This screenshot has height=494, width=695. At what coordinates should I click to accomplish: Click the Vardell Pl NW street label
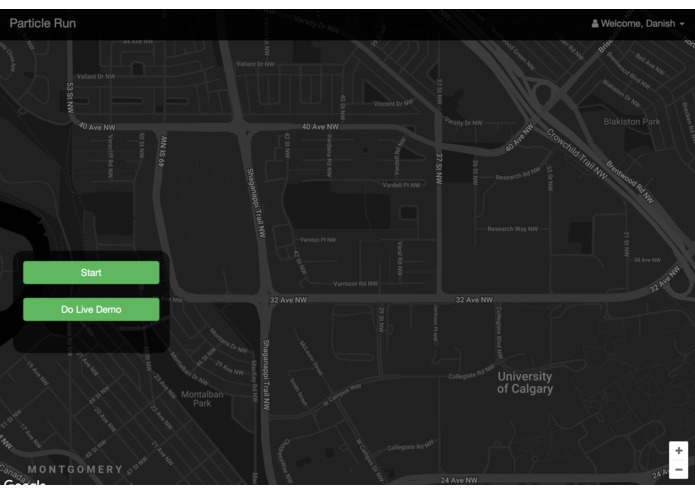401,185
